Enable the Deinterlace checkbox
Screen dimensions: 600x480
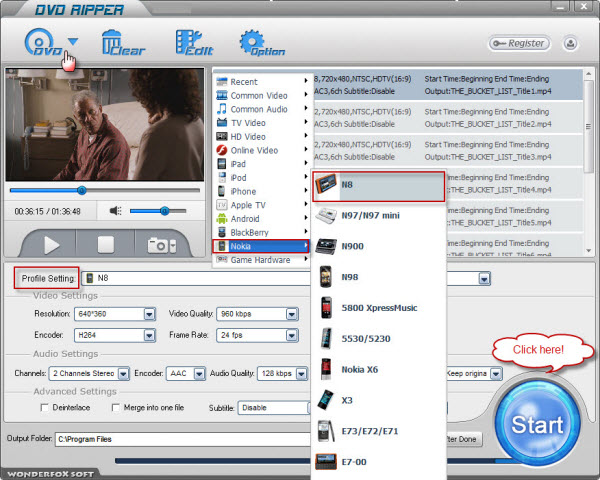click(x=44, y=408)
